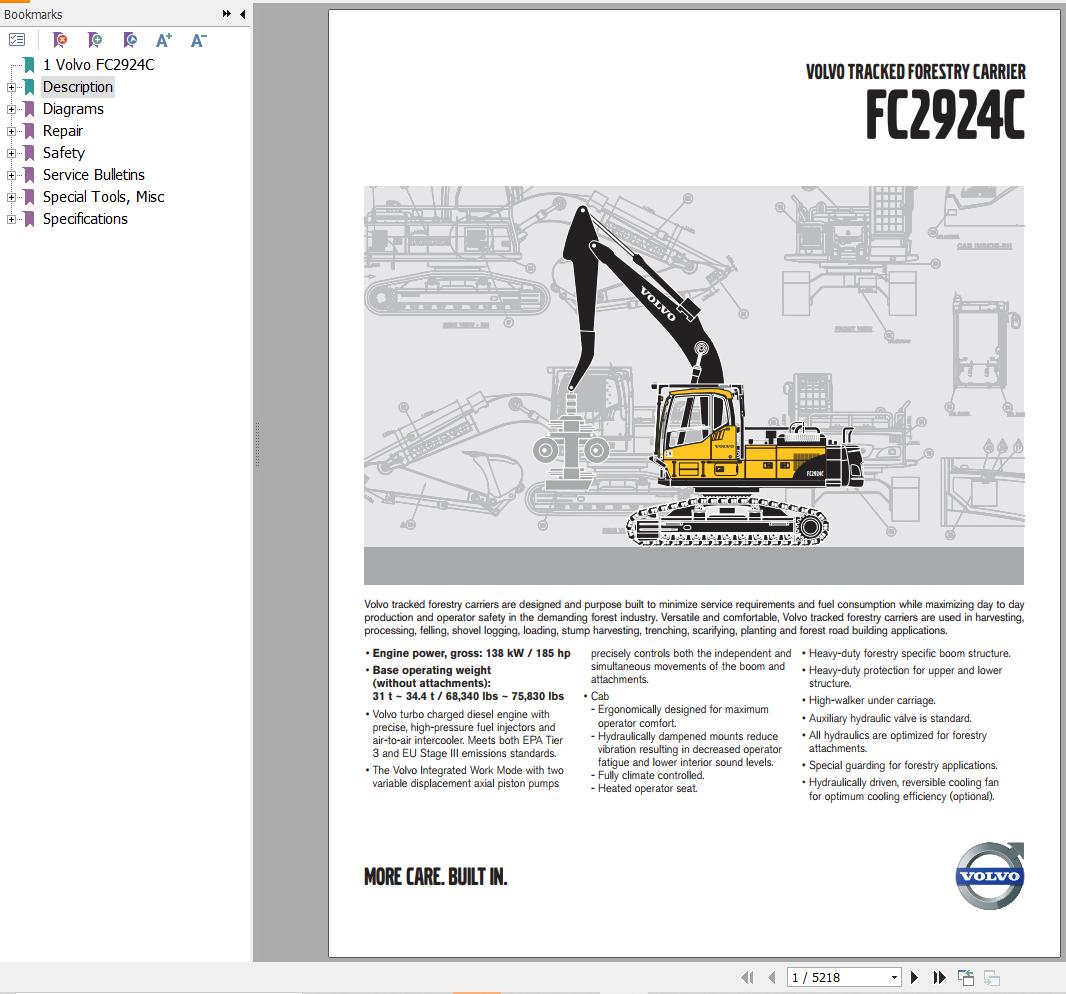
Task: Click the bookmark icon beside Repair
Action: (29, 131)
